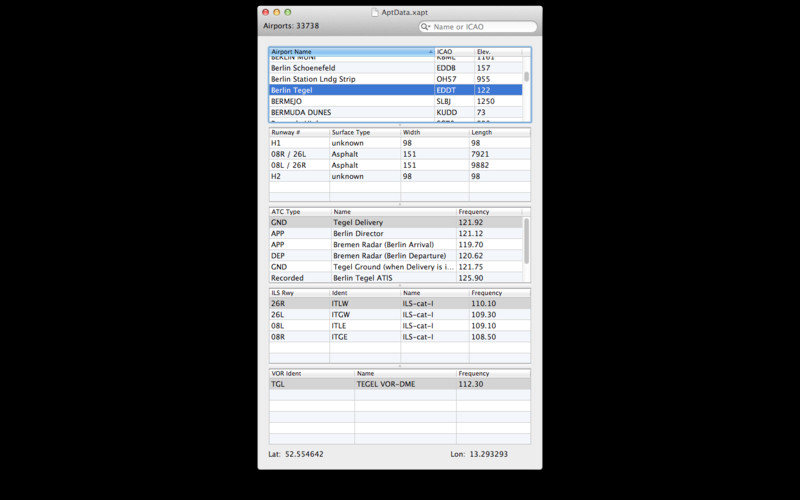Image resolution: width=800 pixels, height=500 pixels.
Task: Select Bremen Radar (Berlin Arrival) row
Action: 396,245
